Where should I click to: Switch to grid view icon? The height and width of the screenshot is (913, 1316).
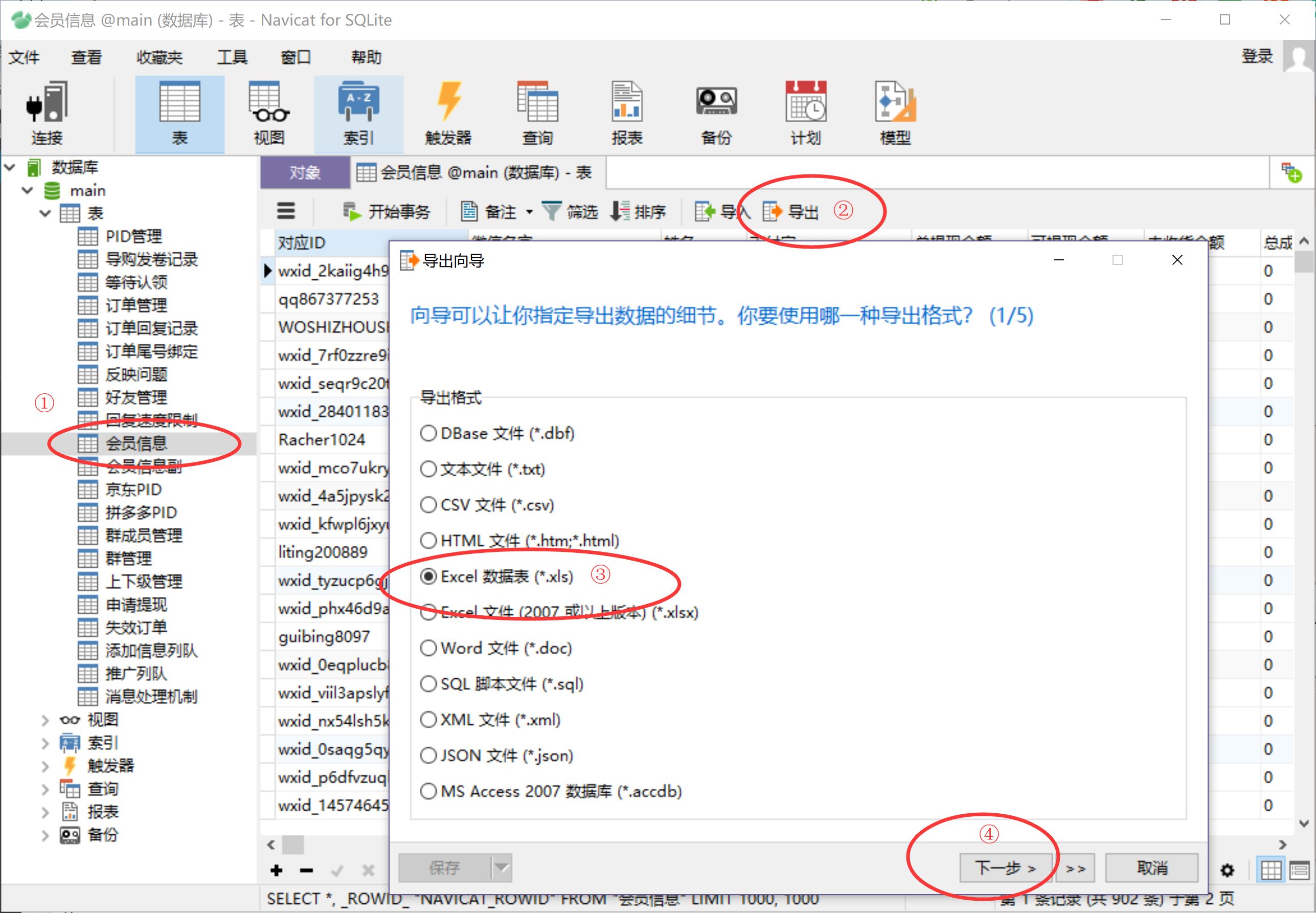pyautogui.click(x=1270, y=870)
